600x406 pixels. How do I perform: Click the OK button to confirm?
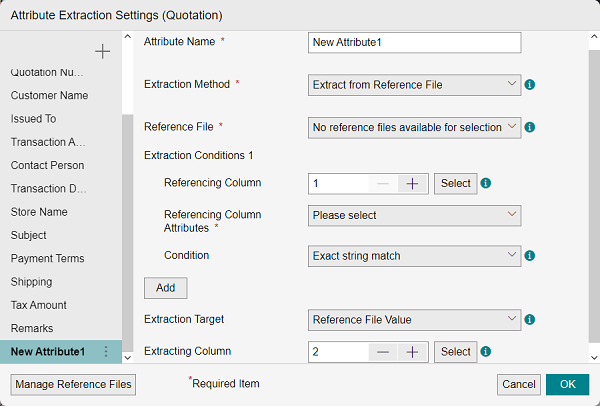coord(567,385)
